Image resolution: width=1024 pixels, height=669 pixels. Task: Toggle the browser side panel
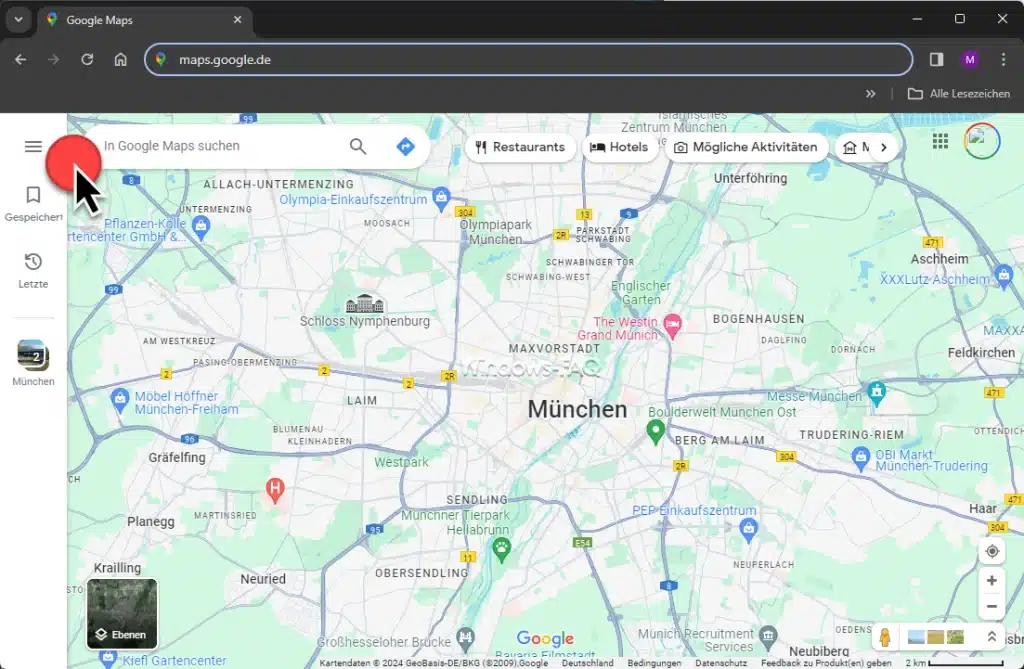[936, 59]
